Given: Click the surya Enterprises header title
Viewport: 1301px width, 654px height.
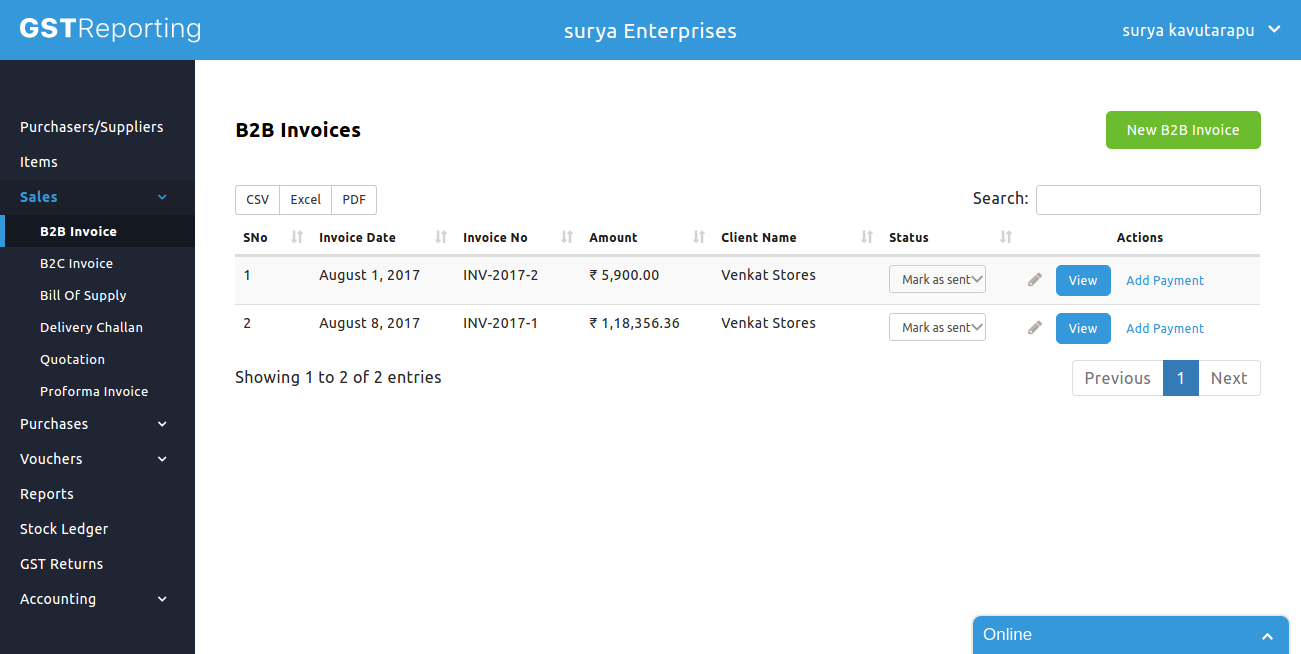Looking at the screenshot, I should pyautogui.click(x=650, y=31).
